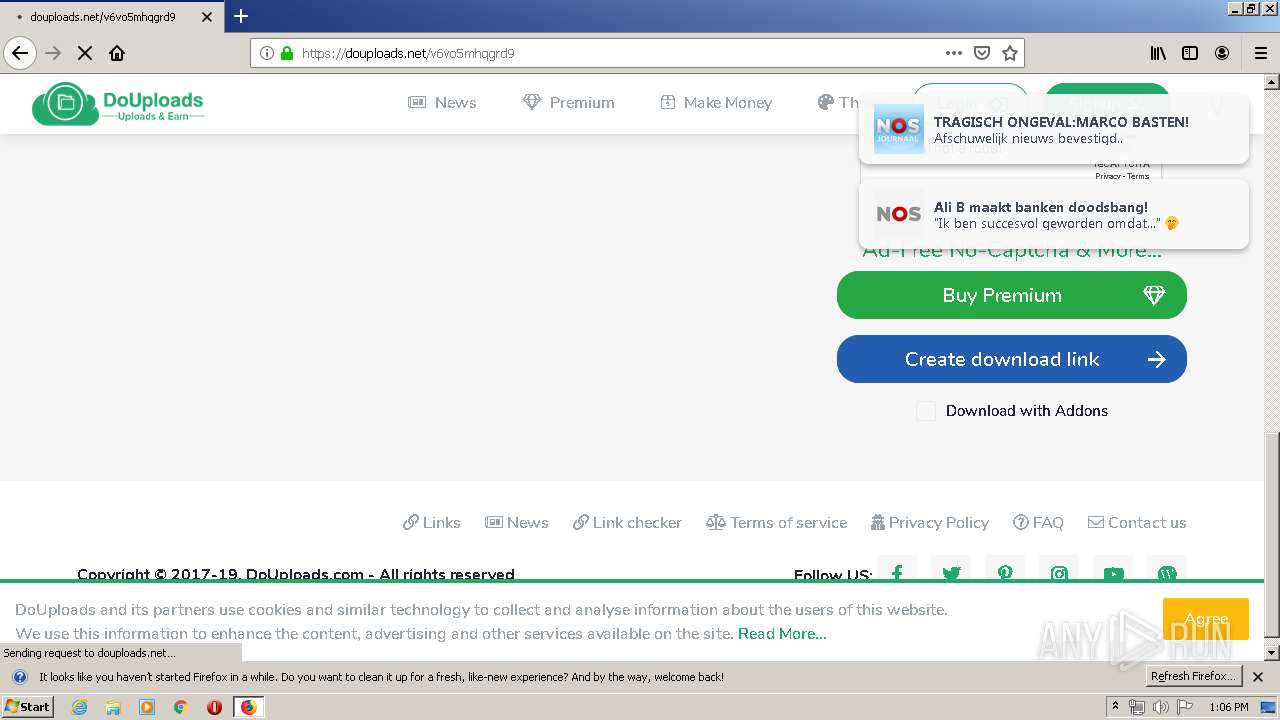Open the page actions three-dot menu
This screenshot has height=720, width=1280.
click(x=954, y=53)
